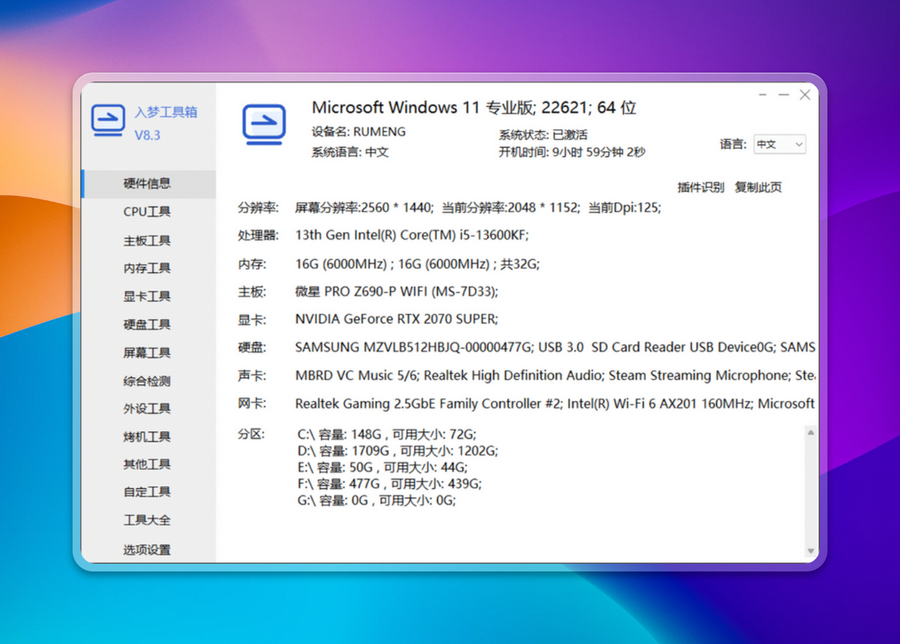900x644 pixels.
Task: Click memory text 16G (6000MHz) 共32G
Action: 417,263
